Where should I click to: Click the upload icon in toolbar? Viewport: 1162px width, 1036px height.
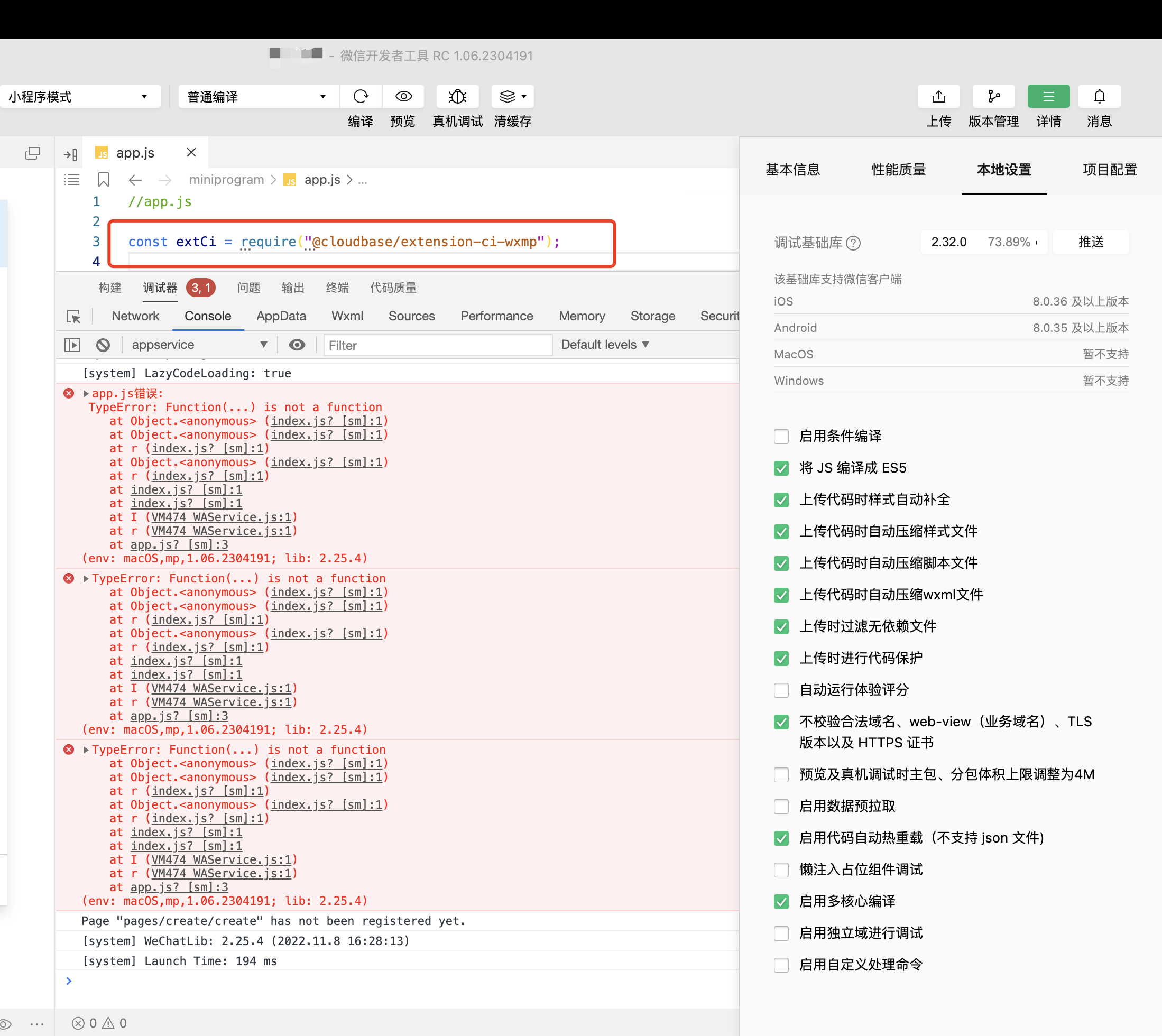938,96
